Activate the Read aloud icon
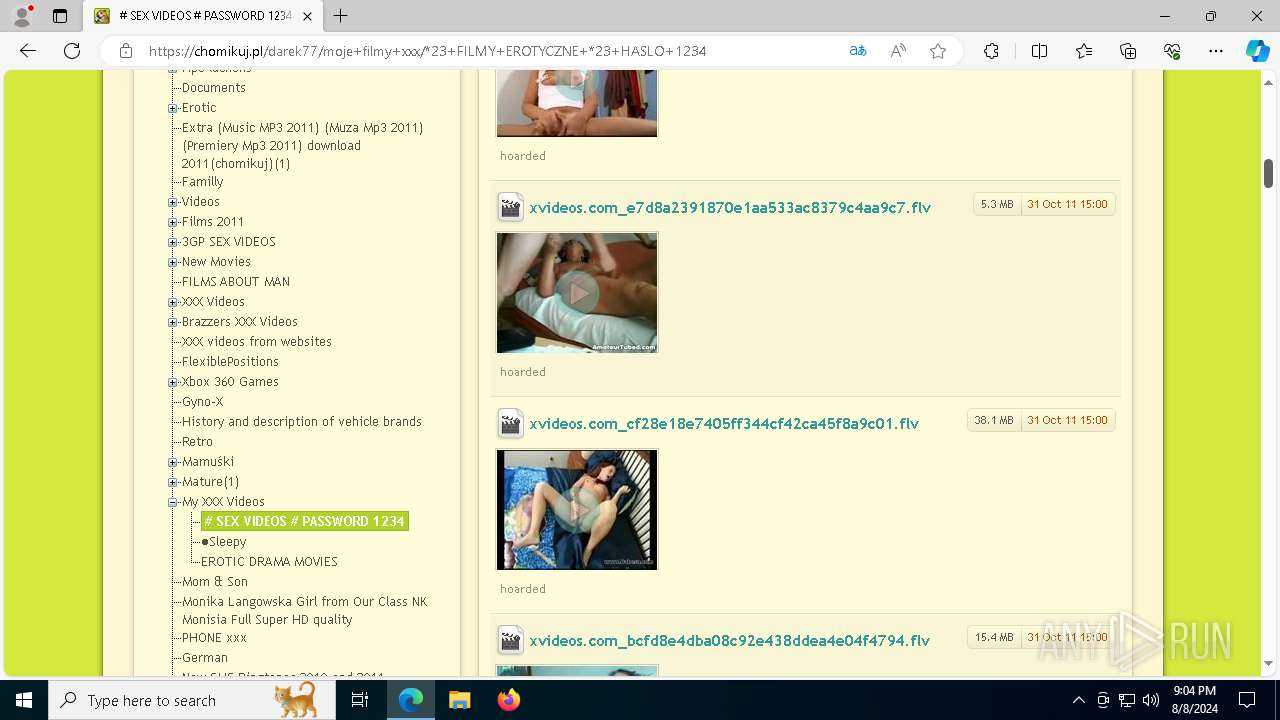Image resolution: width=1280 pixels, height=720 pixels. point(898,51)
